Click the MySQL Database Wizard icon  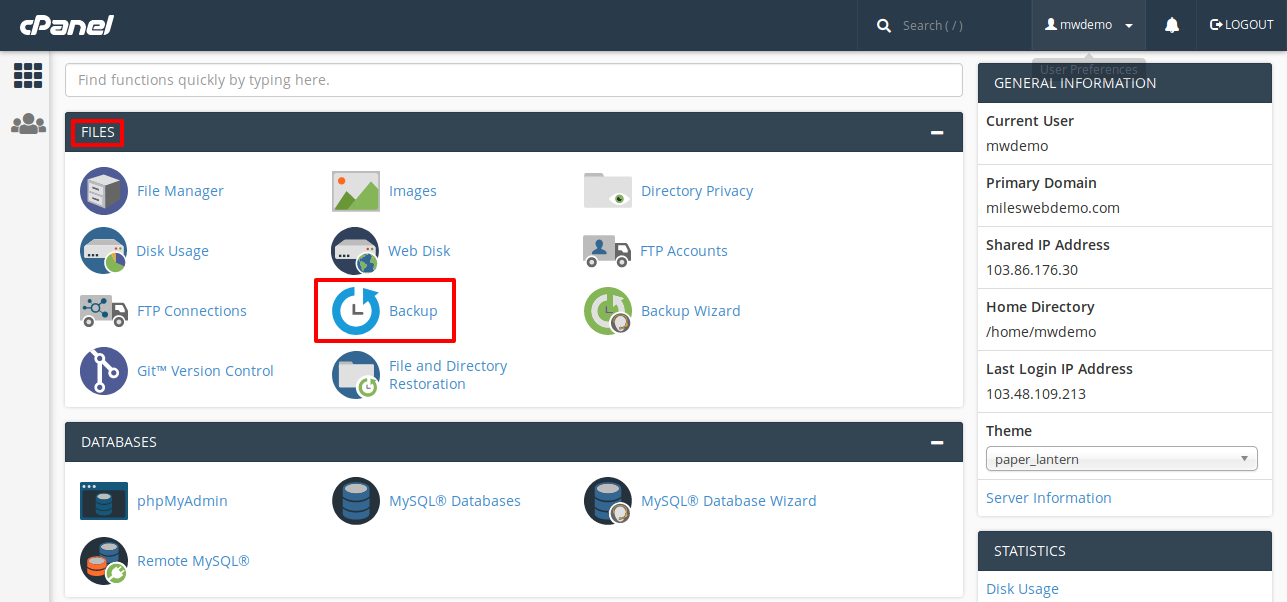click(x=608, y=501)
